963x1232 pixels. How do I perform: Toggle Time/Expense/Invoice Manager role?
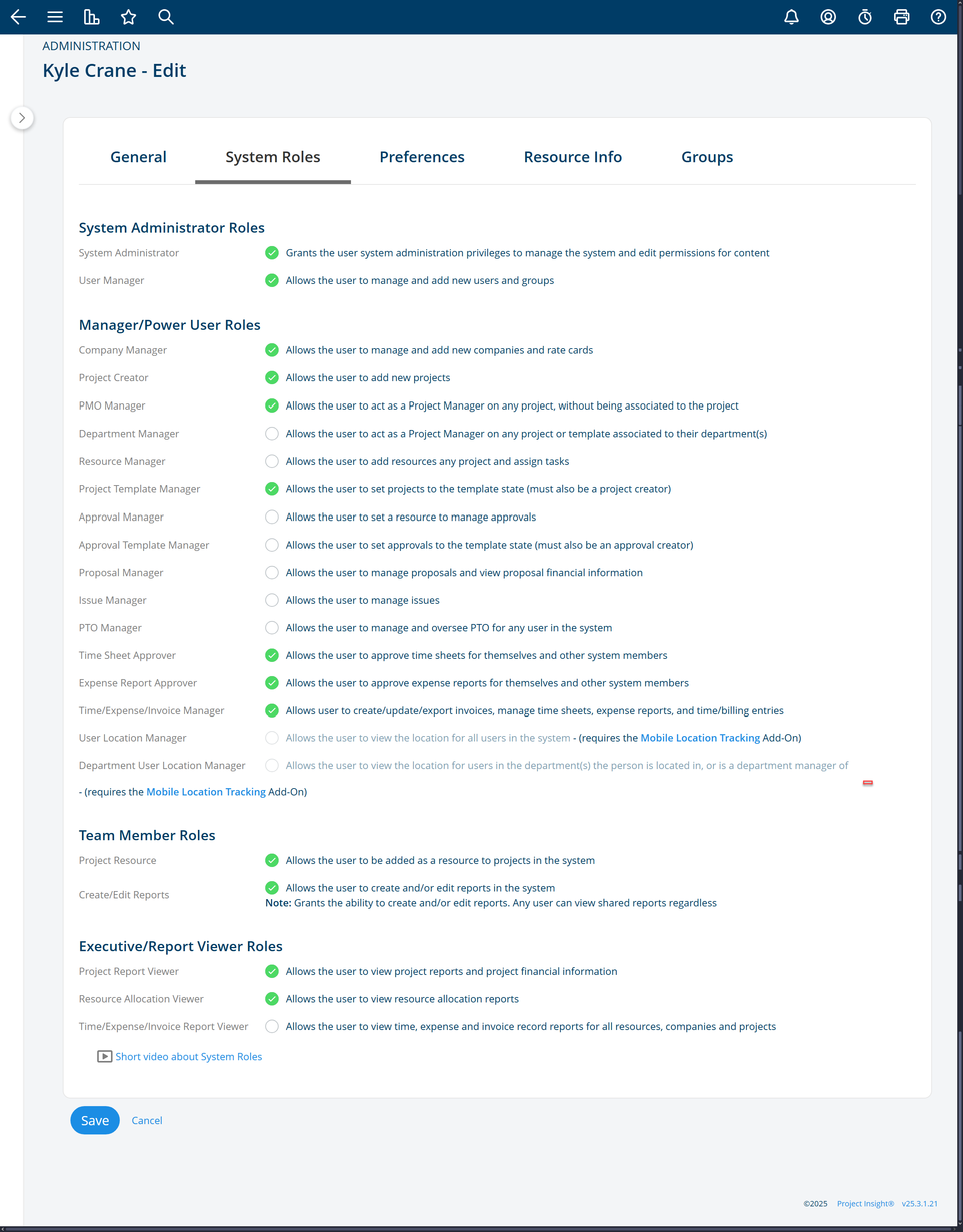272,711
